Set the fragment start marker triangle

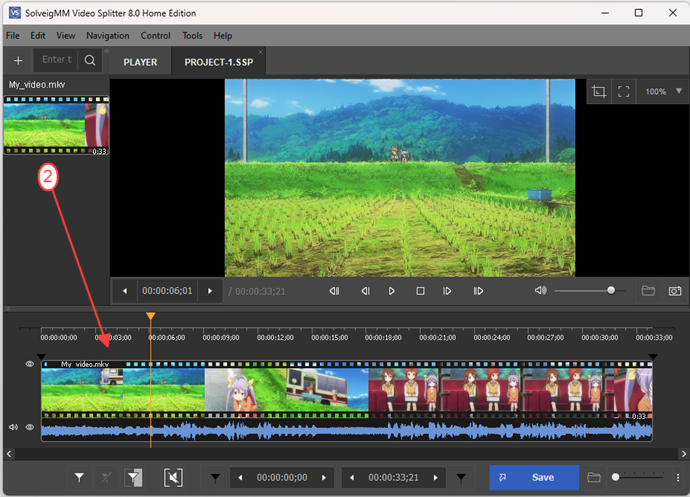[x=215, y=478]
